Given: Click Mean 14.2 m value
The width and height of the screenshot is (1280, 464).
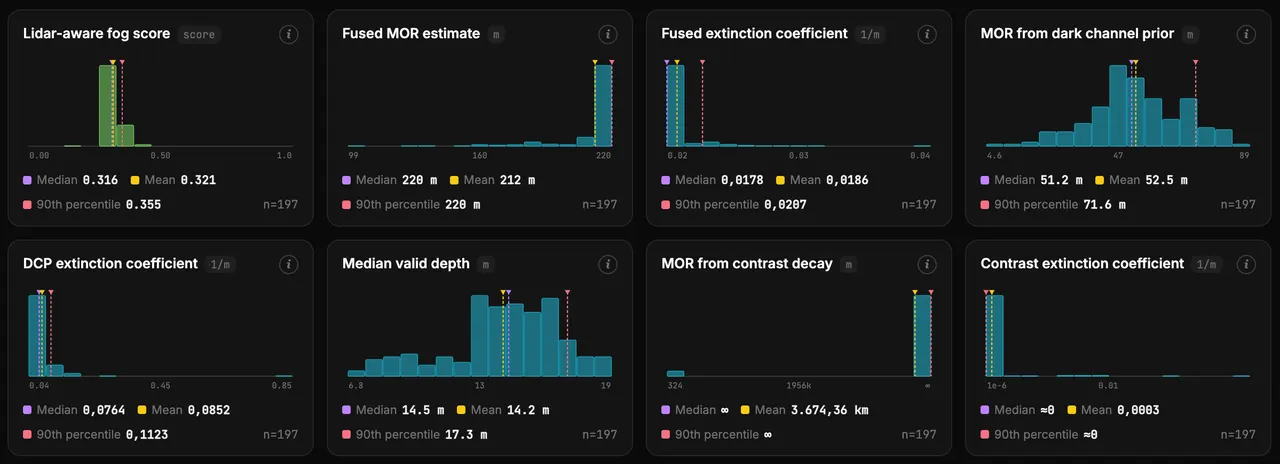Looking at the screenshot, I should pos(527,410).
